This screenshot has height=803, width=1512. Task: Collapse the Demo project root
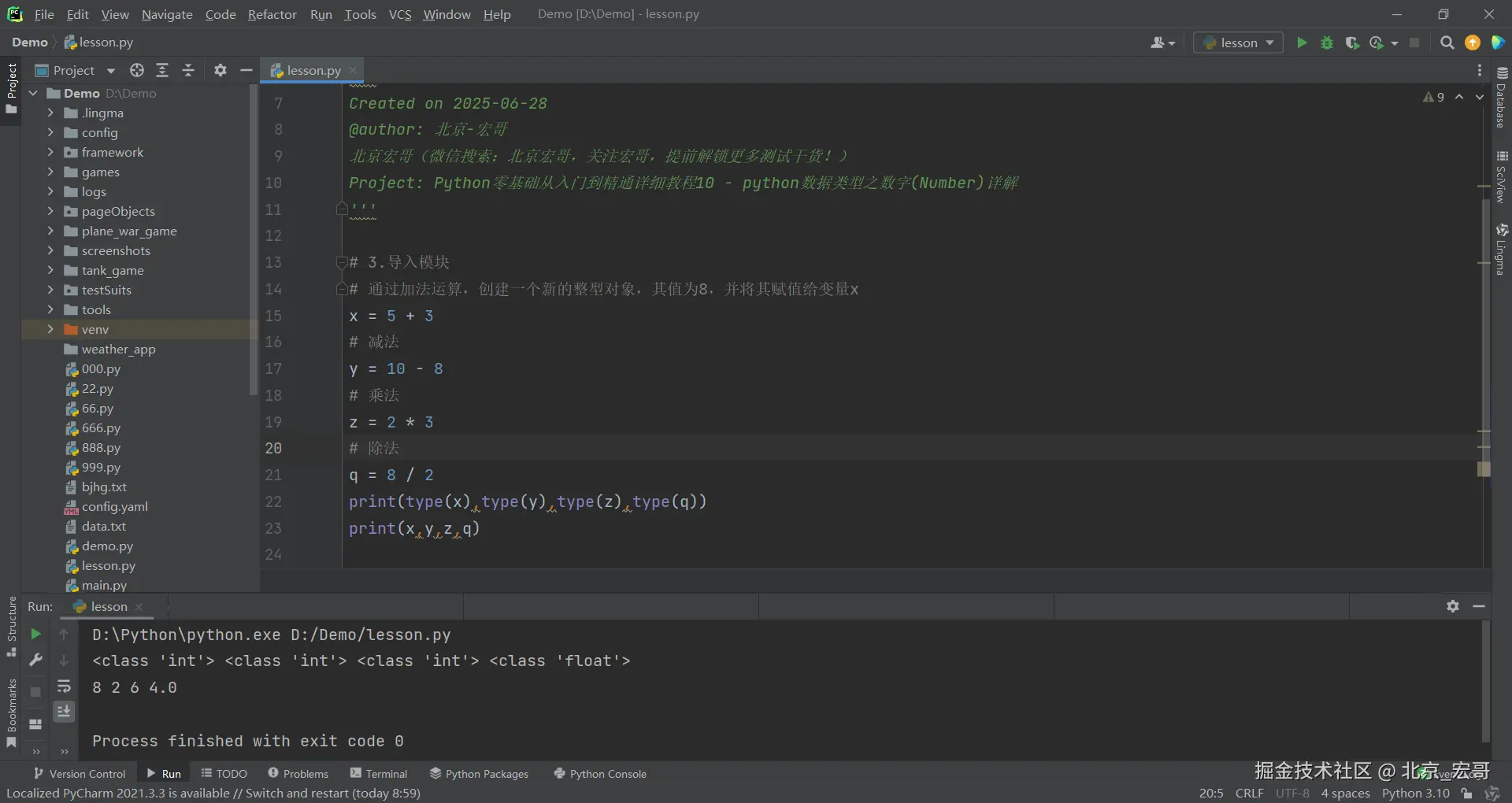33,93
